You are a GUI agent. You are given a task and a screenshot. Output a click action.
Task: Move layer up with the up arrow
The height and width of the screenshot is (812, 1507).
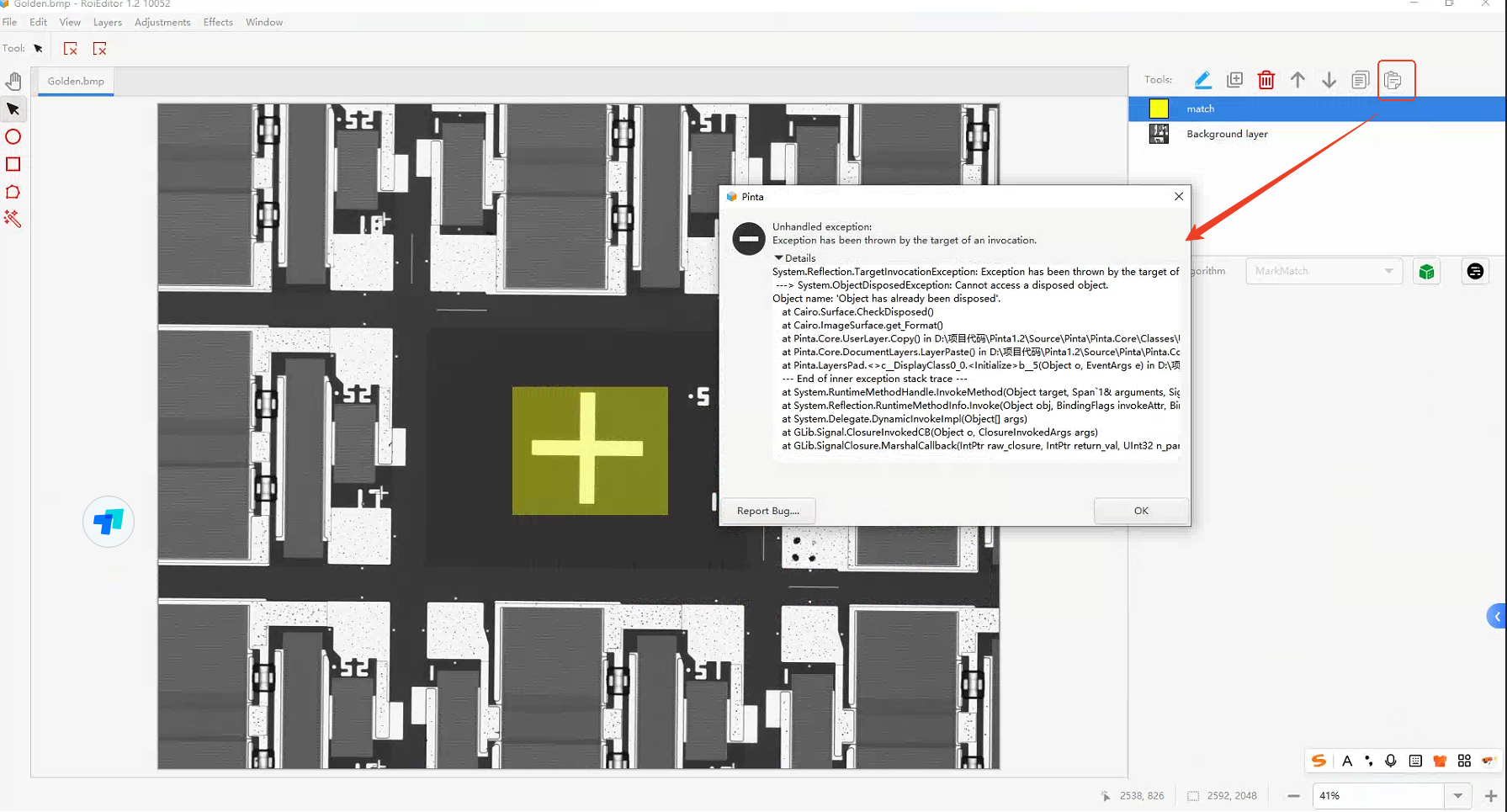[1297, 80]
